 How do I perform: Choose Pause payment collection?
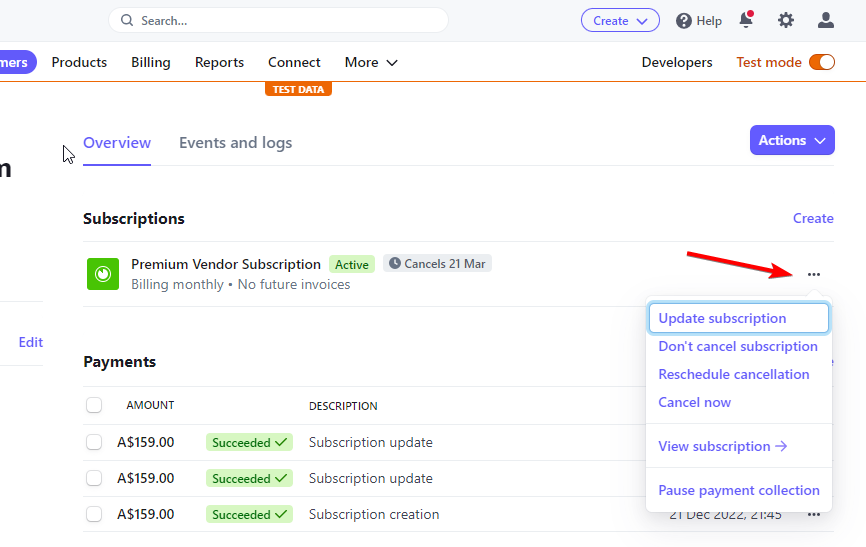coord(738,491)
